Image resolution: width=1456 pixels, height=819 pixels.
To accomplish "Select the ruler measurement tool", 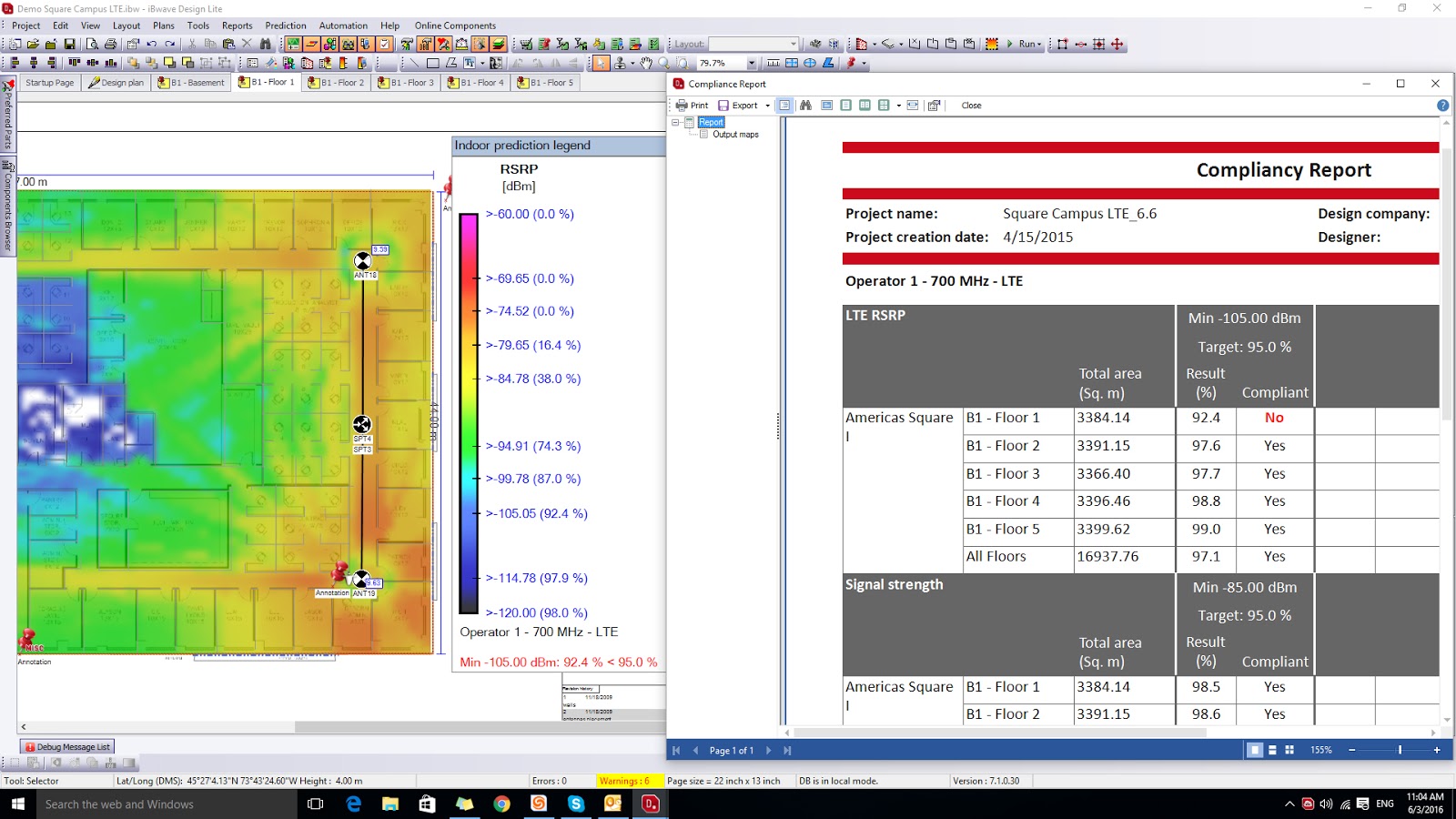I will (773, 63).
